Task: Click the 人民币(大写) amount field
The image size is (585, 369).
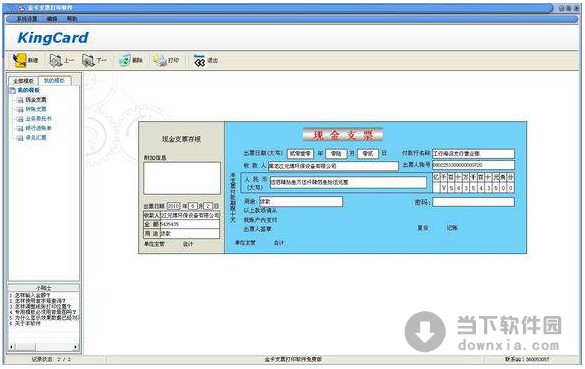Action: click(348, 182)
